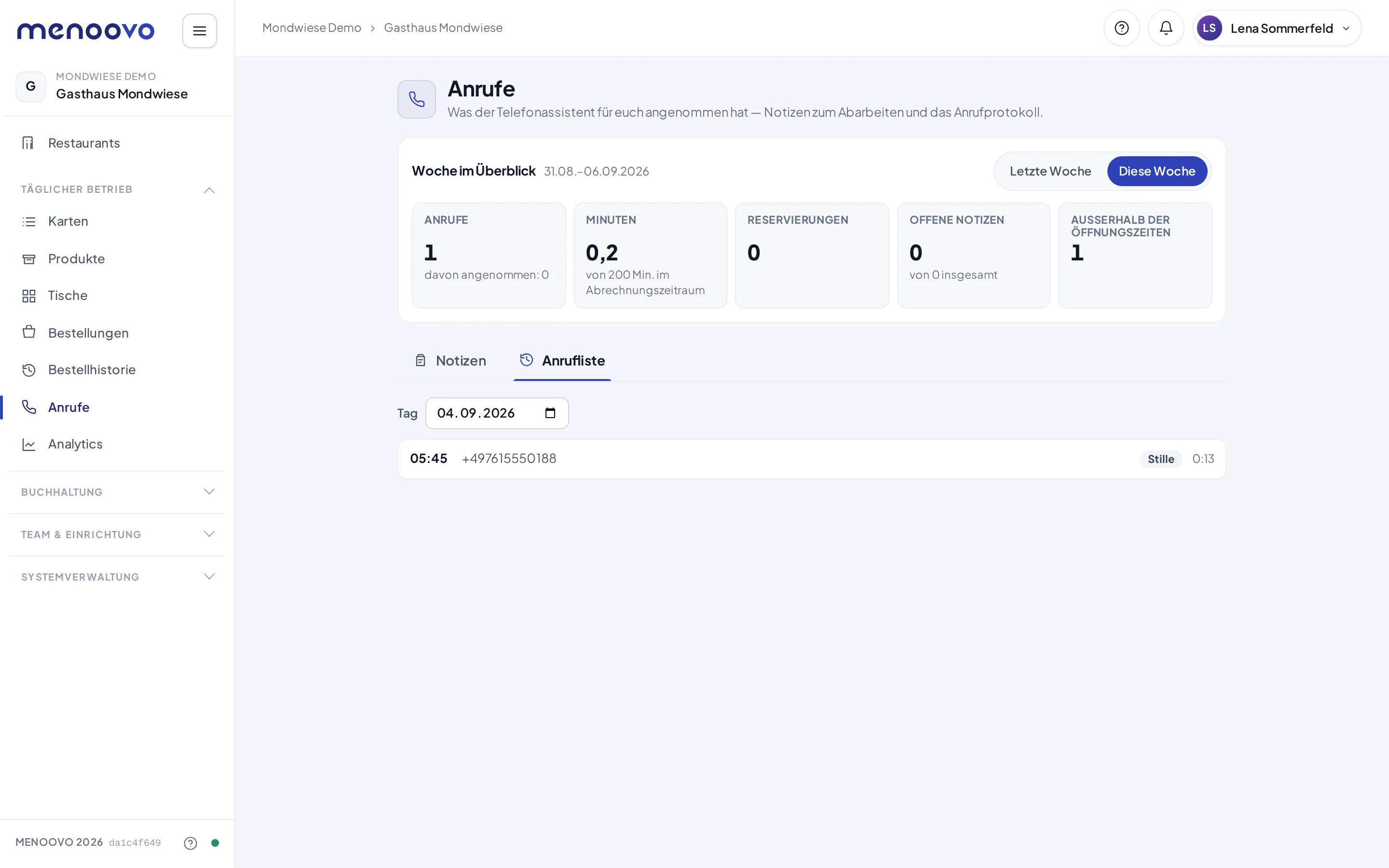Click Mondwiese Demo breadcrumb
Viewport: 1389px width, 868px height.
pos(312,27)
